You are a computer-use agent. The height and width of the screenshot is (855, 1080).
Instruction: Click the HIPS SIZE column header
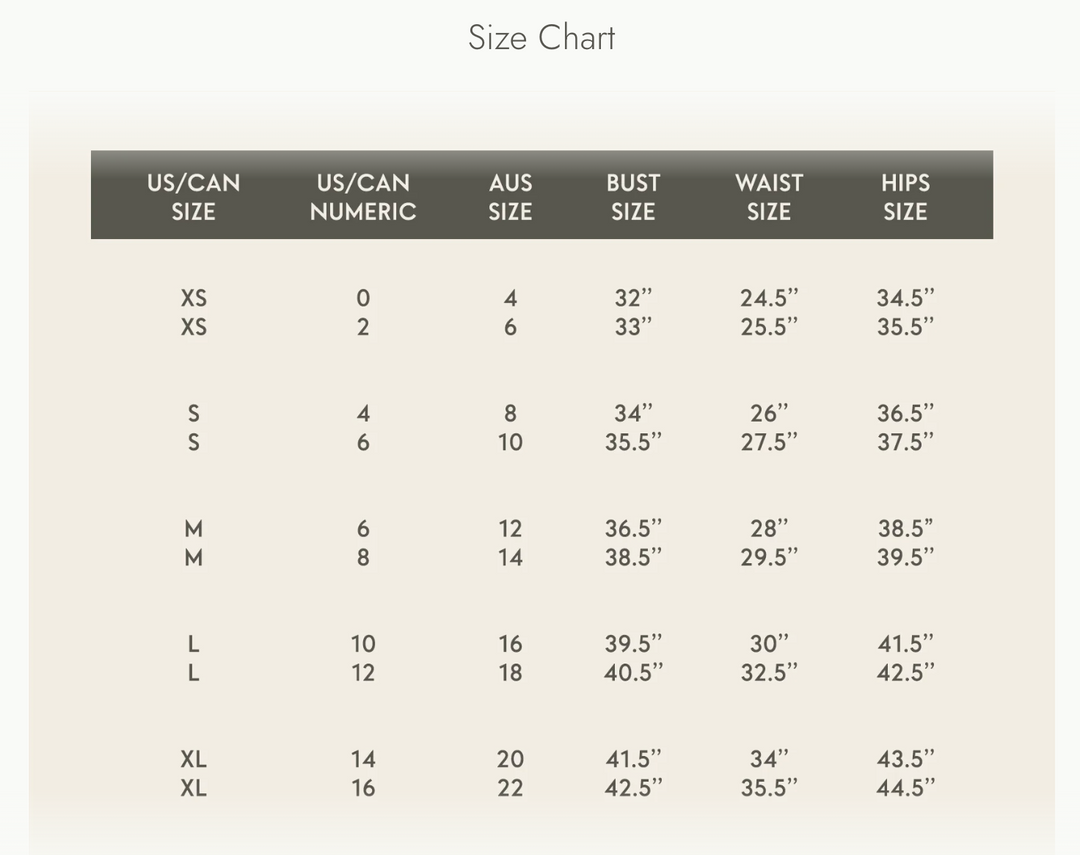[905, 197]
